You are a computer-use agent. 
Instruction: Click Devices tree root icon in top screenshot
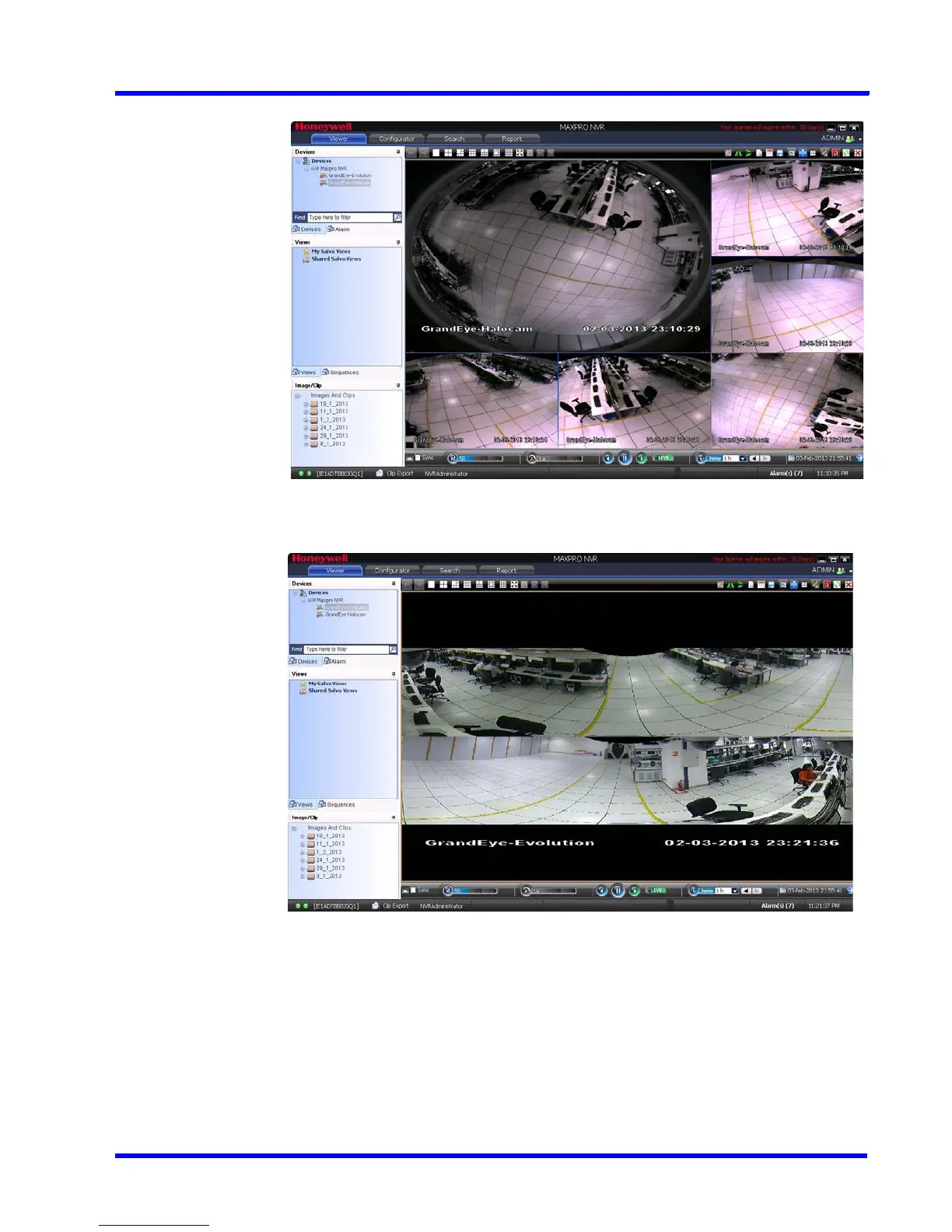[x=306, y=161]
